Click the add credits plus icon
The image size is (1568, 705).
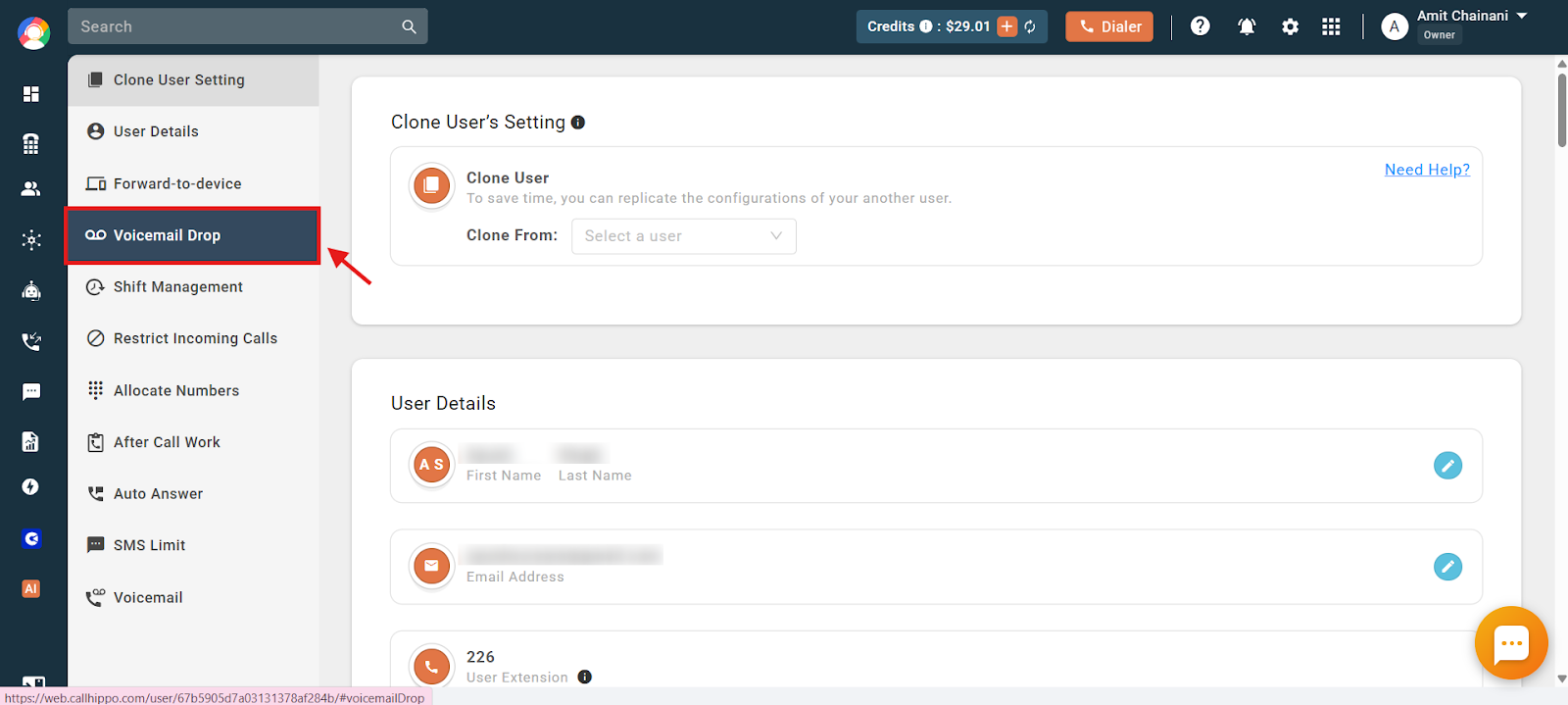tap(1007, 26)
